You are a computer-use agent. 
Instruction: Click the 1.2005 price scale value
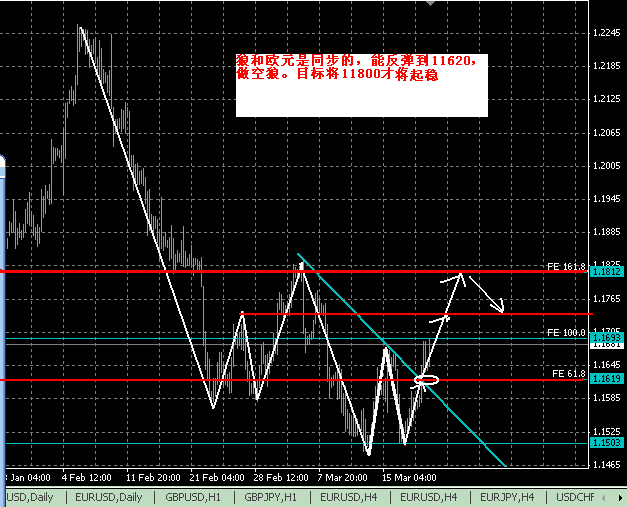pos(607,166)
